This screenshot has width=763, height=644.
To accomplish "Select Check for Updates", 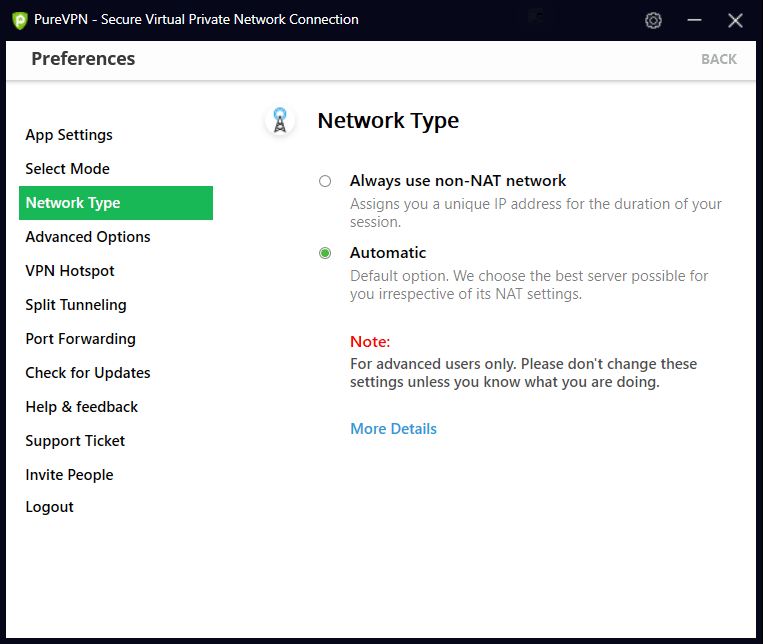I will click(x=88, y=373).
